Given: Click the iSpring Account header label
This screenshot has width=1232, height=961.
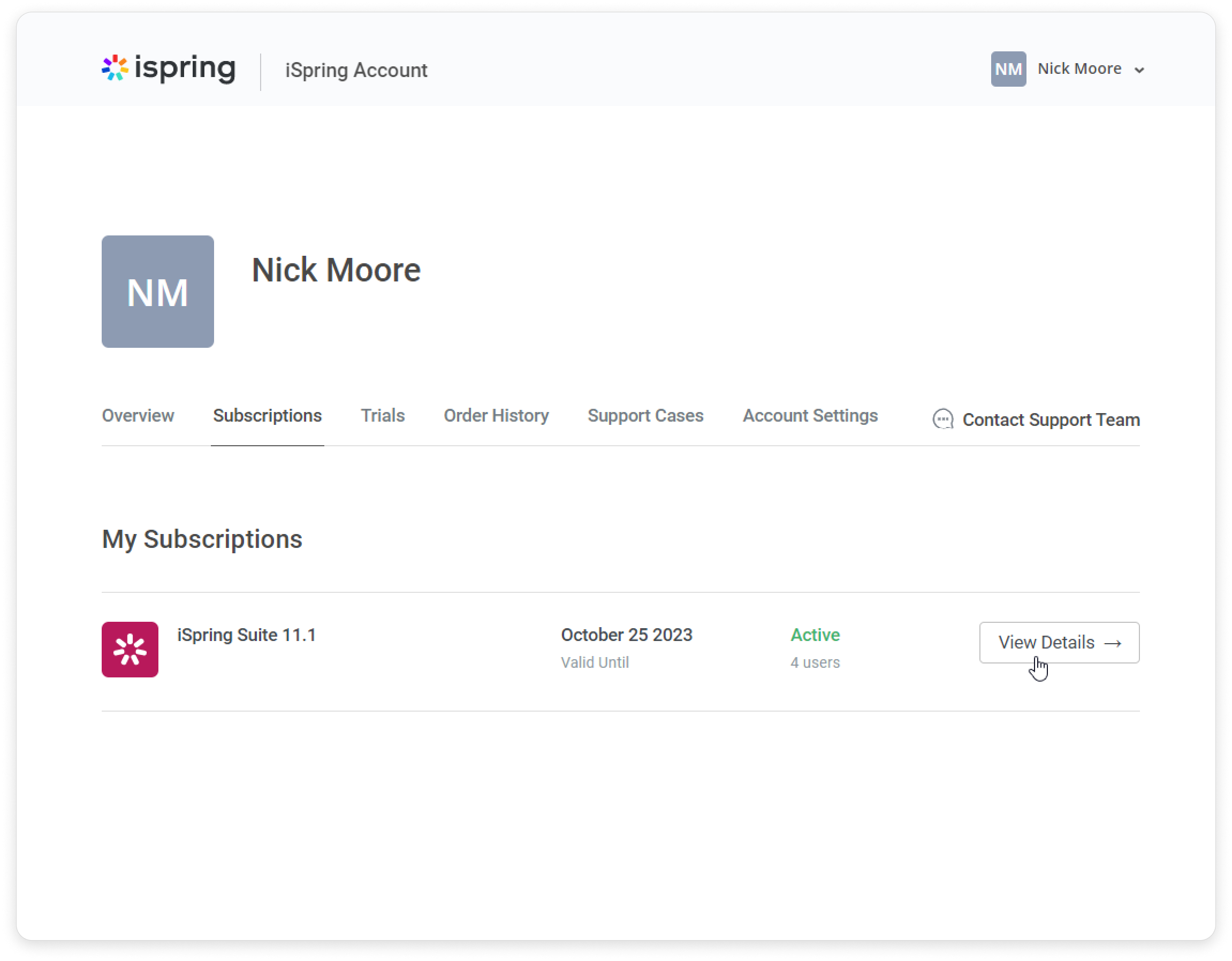Looking at the screenshot, I should 355,70.
